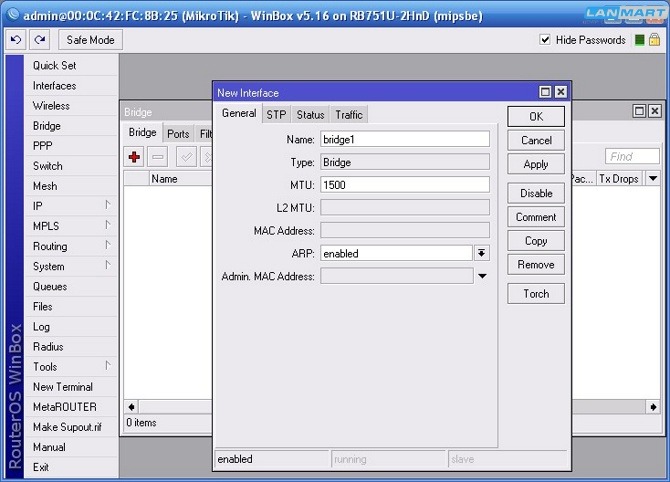
Task: Toggle Safe Mode
Action: [90, 40]
